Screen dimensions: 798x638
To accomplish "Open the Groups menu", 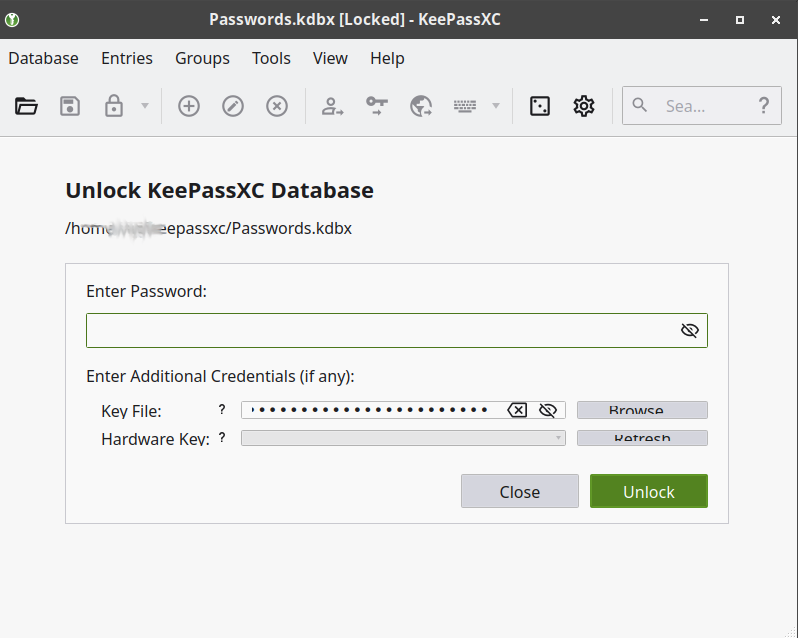I will coord(202,59).
